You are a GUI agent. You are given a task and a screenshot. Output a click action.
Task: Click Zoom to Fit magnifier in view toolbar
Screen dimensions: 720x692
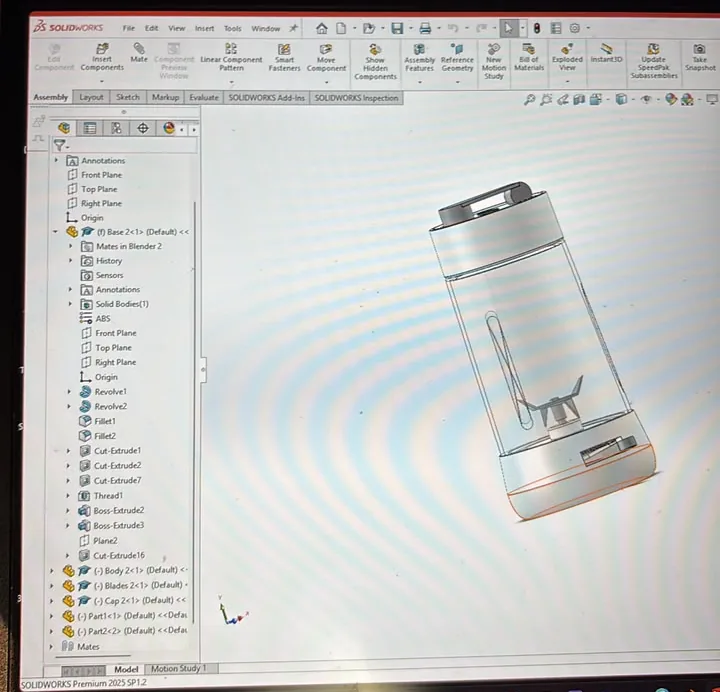(529, 99)
